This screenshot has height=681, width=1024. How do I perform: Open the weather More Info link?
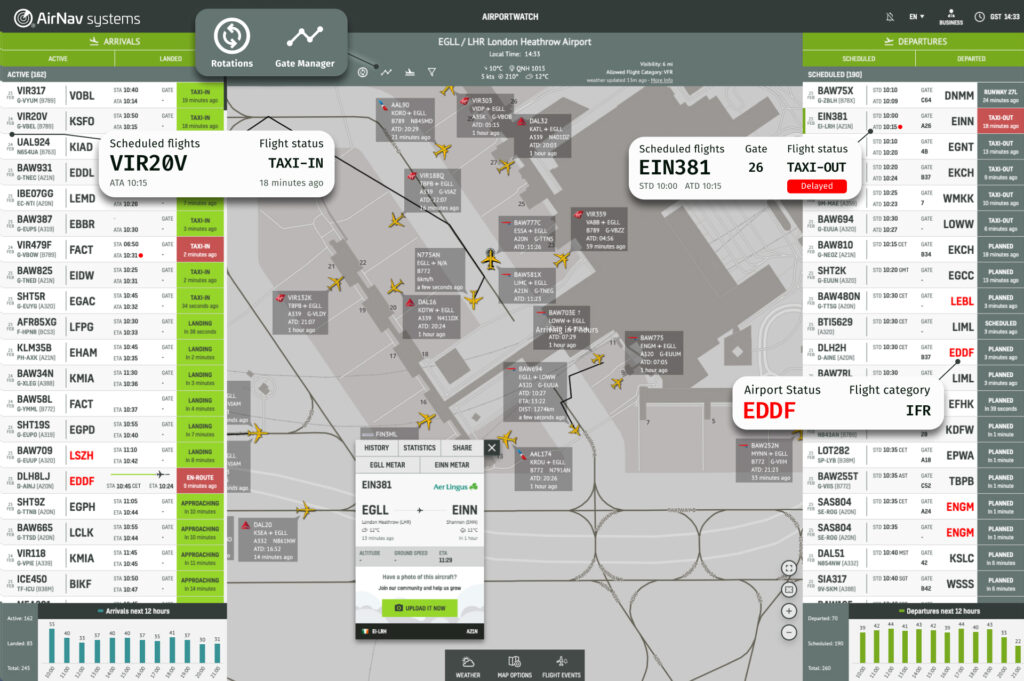[662, 79]
